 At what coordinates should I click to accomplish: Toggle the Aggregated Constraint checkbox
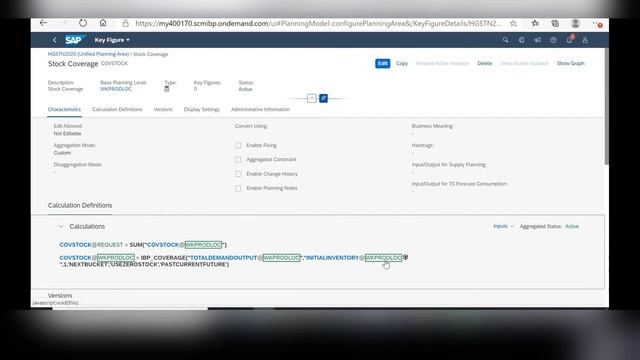[238, 160]
